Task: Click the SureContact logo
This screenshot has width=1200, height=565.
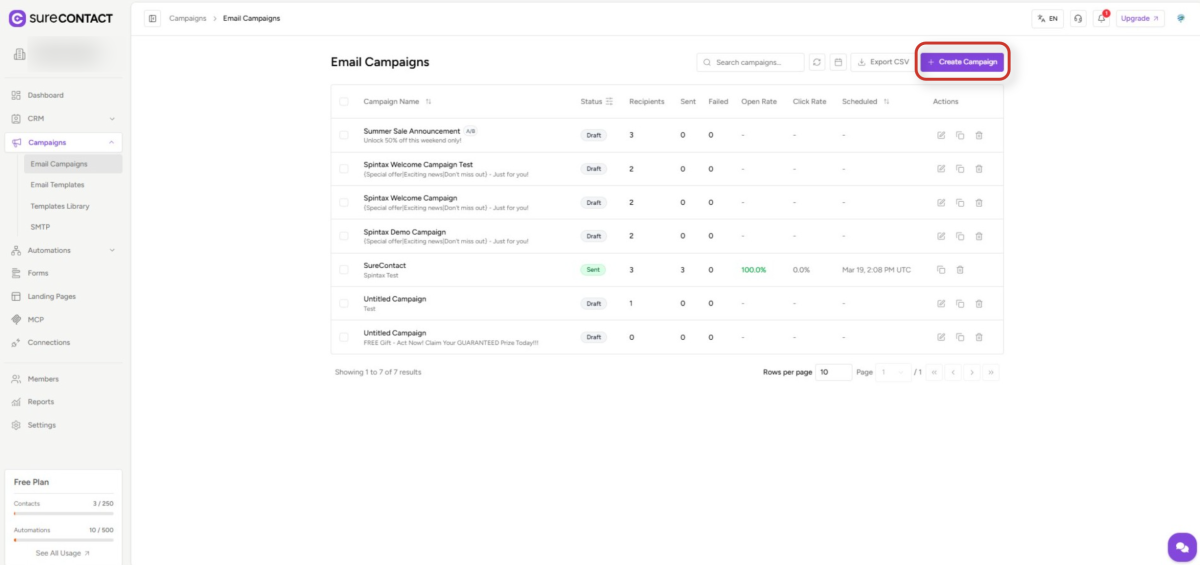Action: pyautogui.click(x=60, y=18)
